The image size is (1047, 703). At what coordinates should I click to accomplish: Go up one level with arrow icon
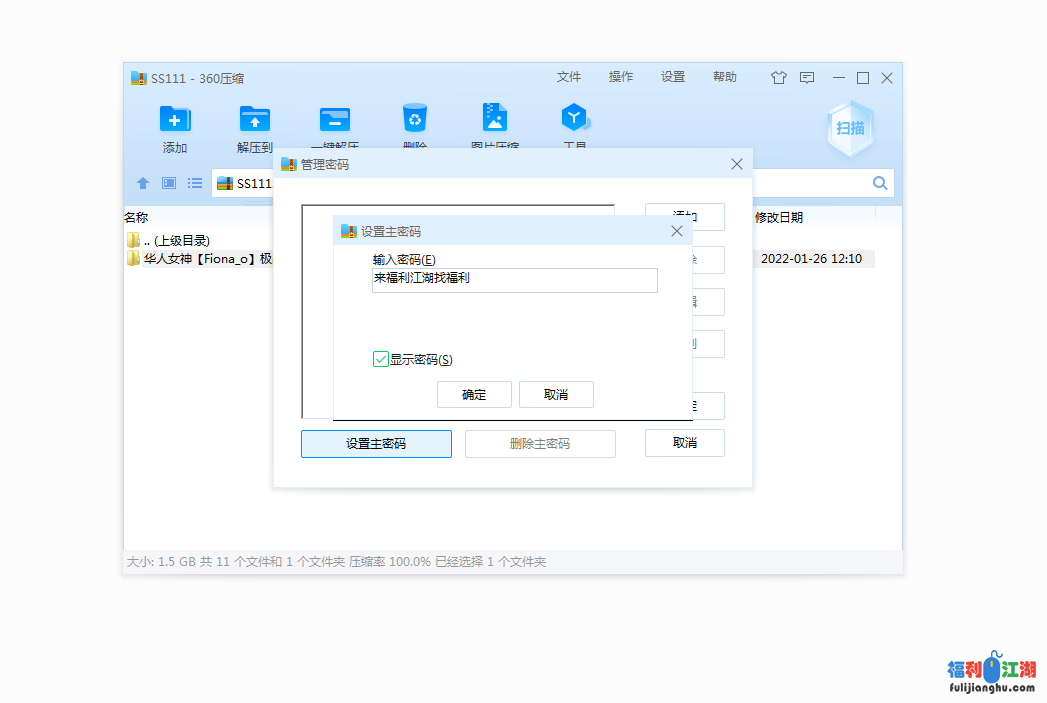click(x=143, y=183)
